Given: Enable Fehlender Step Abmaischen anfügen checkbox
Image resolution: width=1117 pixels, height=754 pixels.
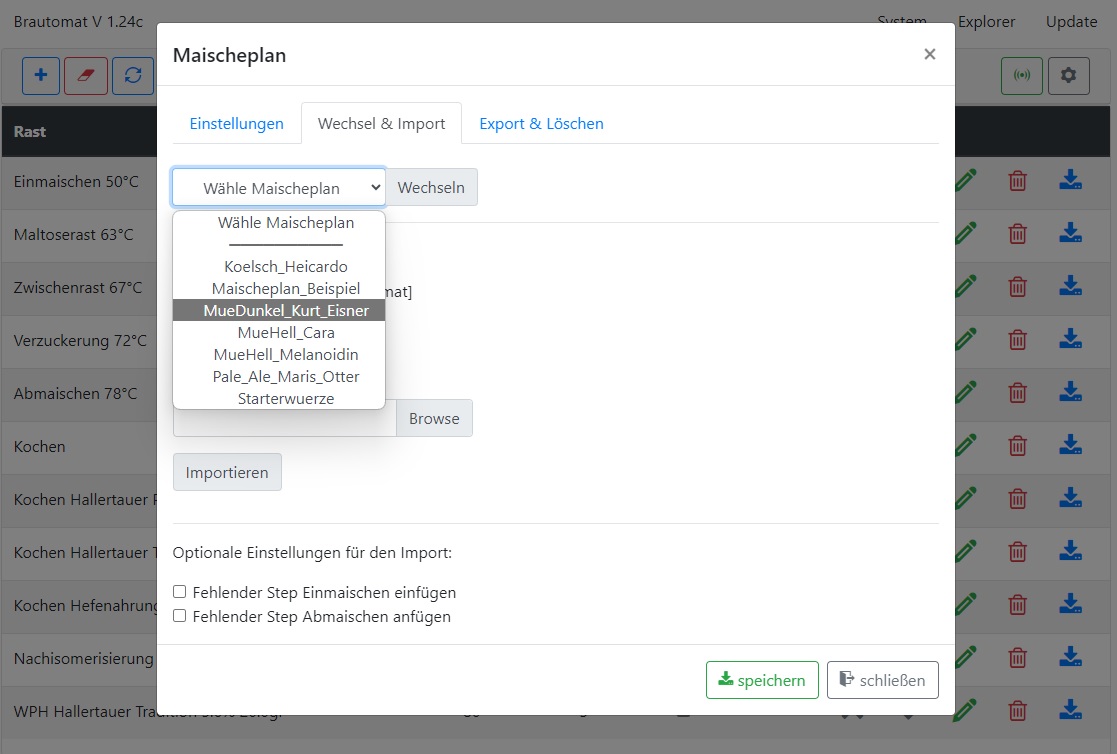Looking at the screenshot, I should [180, 616].
